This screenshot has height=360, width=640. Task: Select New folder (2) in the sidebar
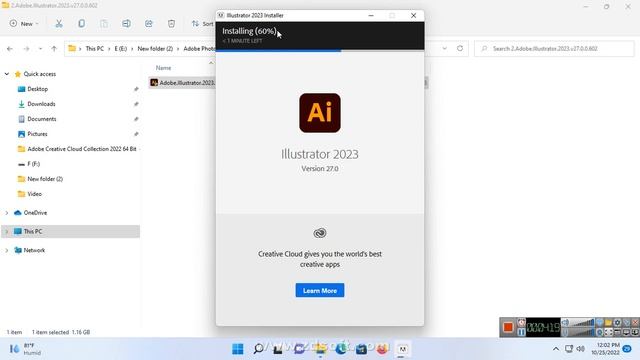pos(45,179)
